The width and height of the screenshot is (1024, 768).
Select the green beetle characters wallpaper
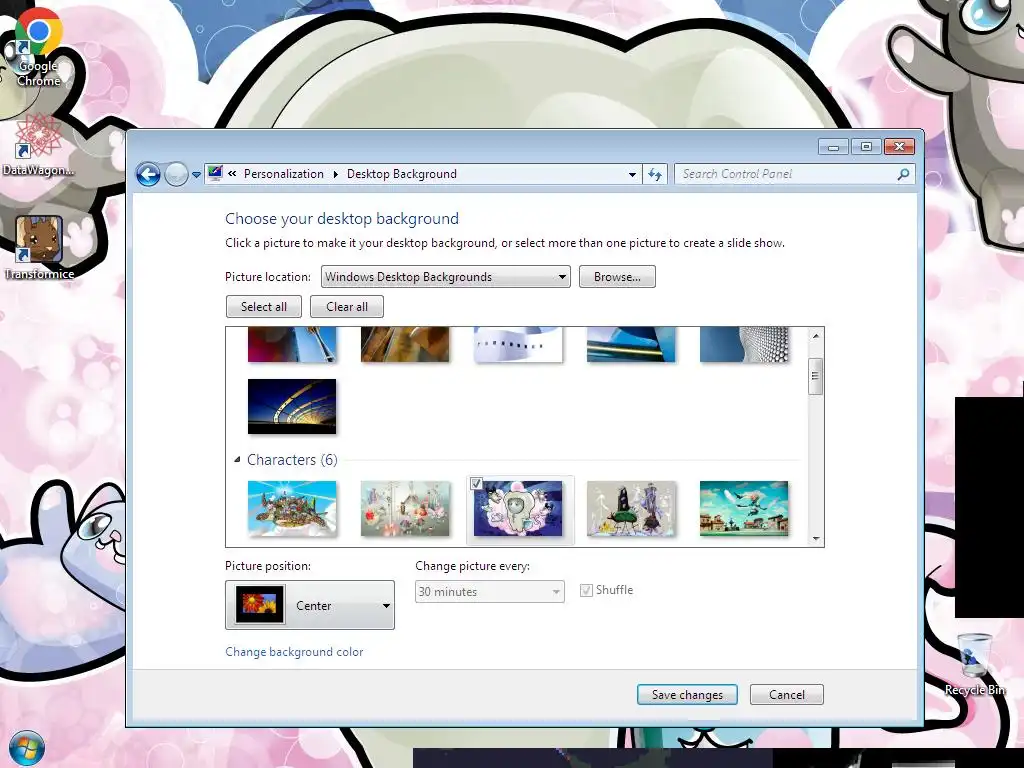[631, 508]
